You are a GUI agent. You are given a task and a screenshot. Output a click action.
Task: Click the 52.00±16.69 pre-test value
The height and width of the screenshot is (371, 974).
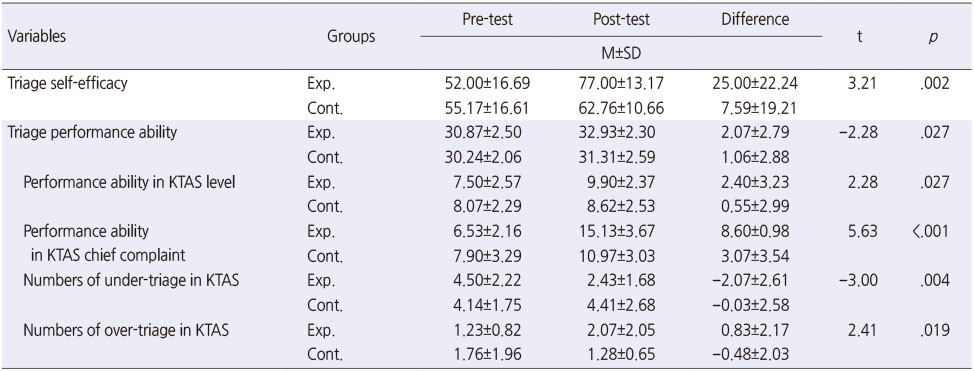488,84
